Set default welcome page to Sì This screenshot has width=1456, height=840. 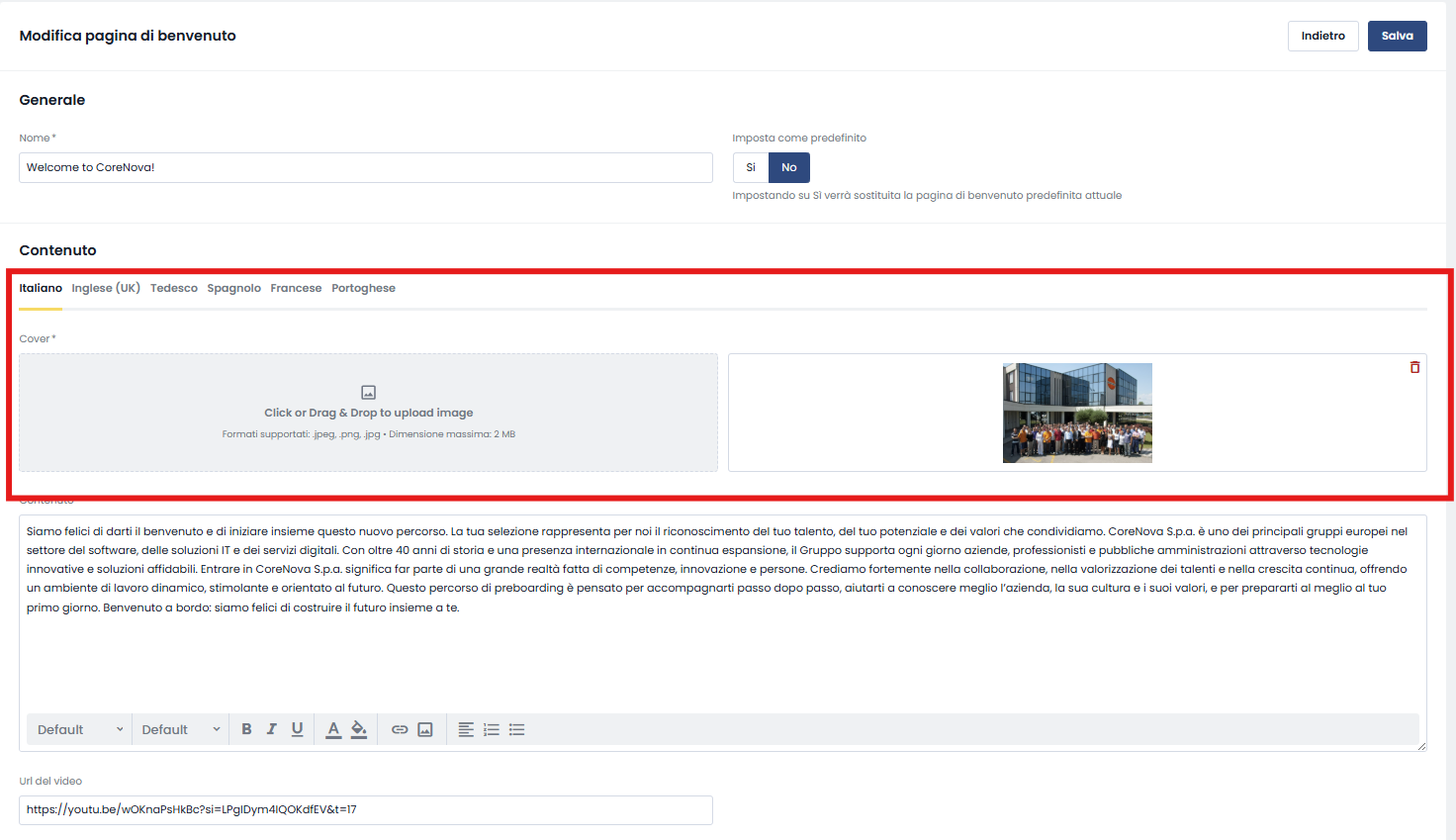tap(751, 167)
